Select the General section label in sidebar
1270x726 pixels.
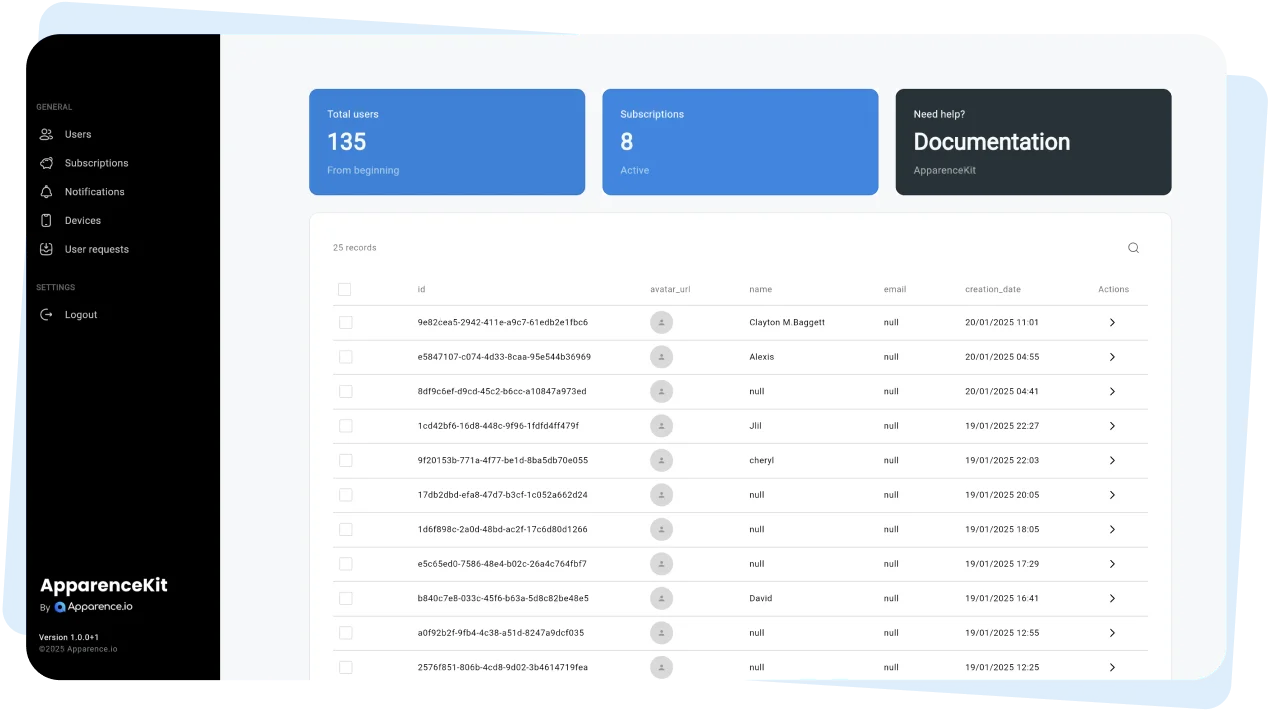[54, 107]
